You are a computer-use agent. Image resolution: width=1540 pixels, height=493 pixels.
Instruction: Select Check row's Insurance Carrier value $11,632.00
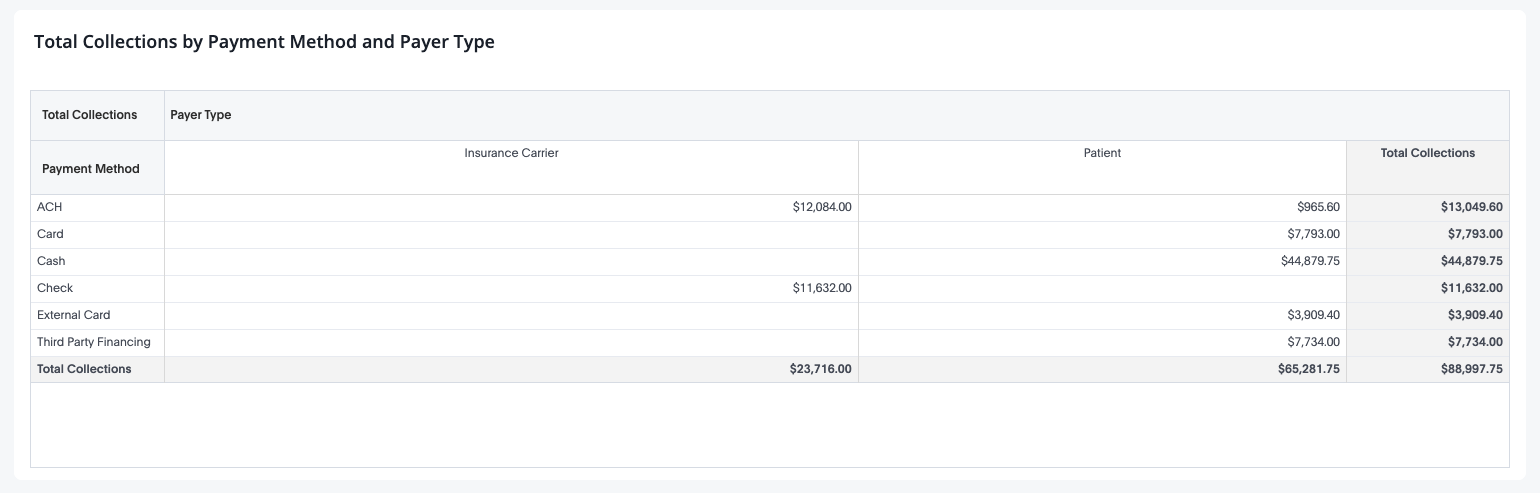823,288
